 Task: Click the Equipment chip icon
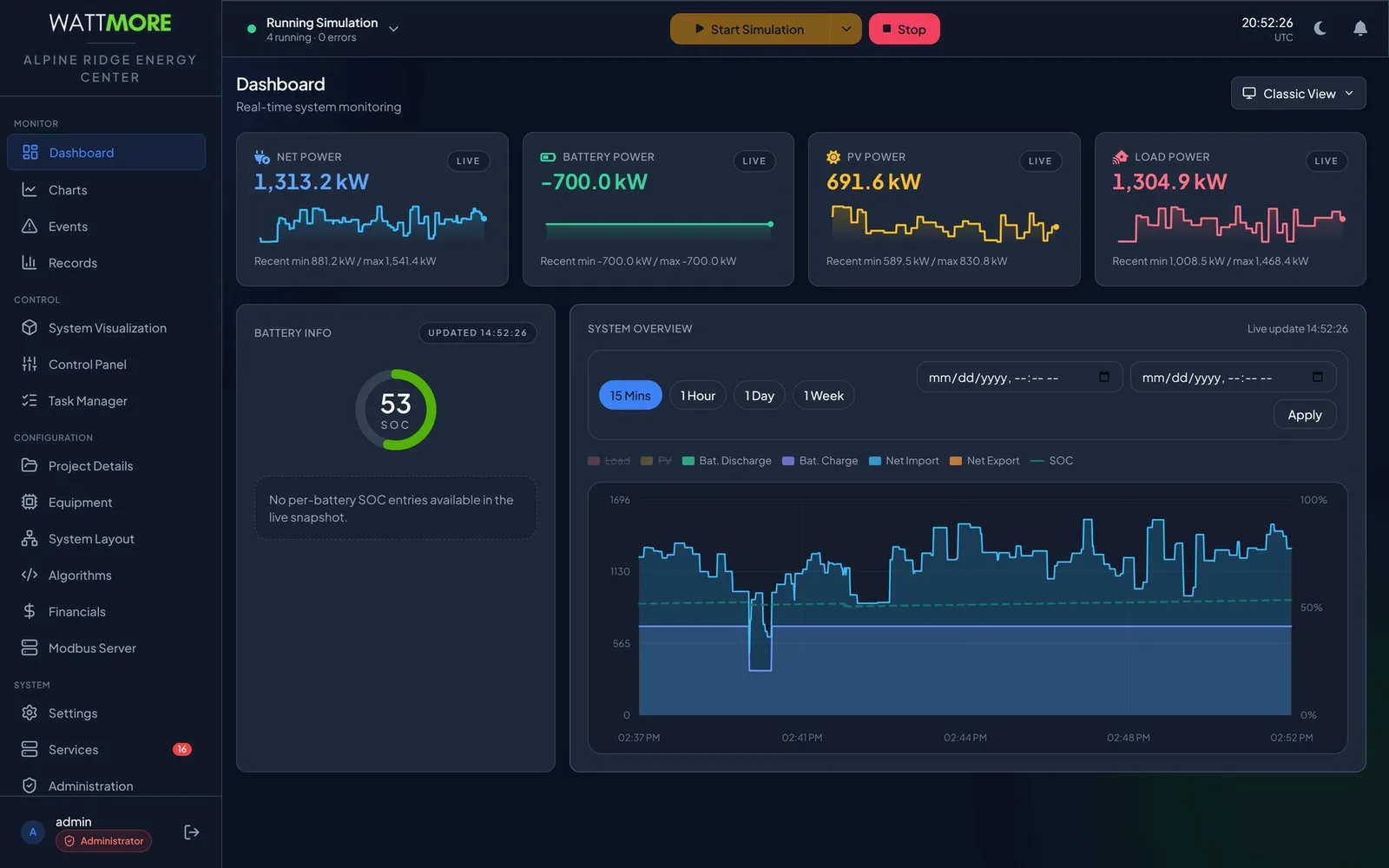pos(30,502)
